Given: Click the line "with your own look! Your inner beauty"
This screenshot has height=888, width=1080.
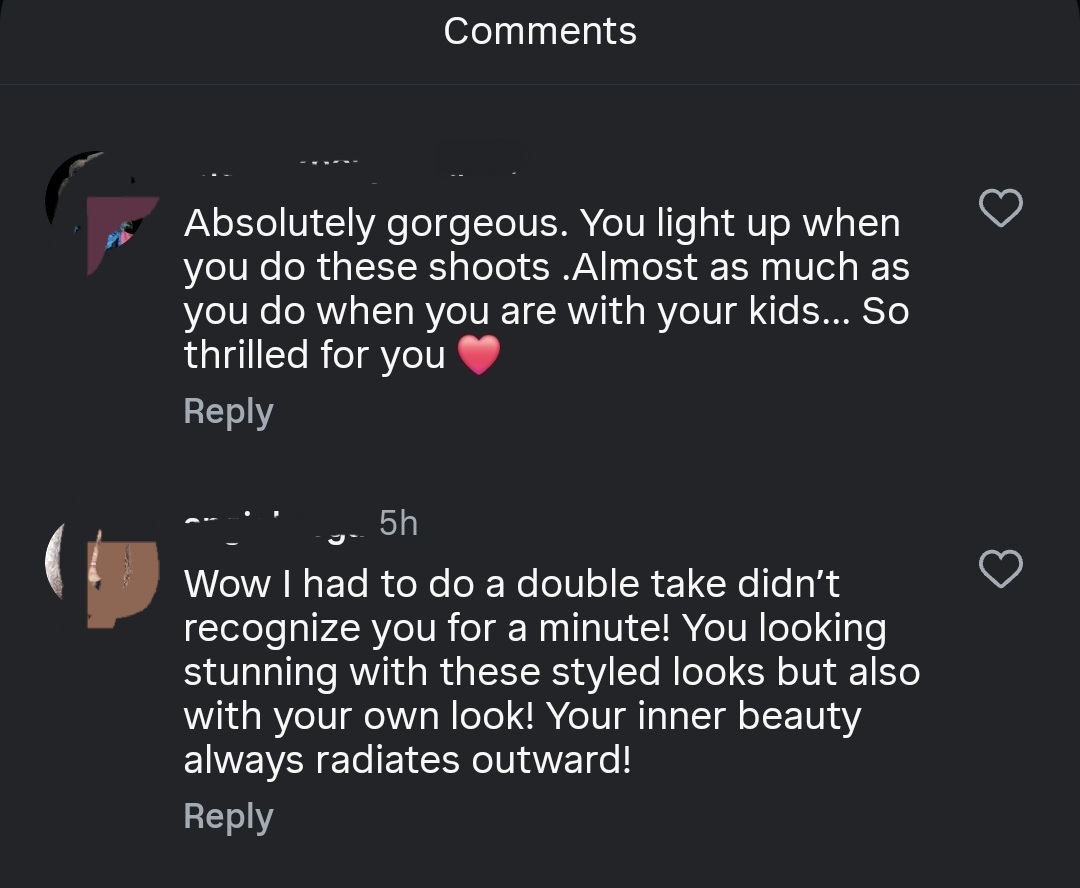Looking at the screenshot, I should 522,716.
